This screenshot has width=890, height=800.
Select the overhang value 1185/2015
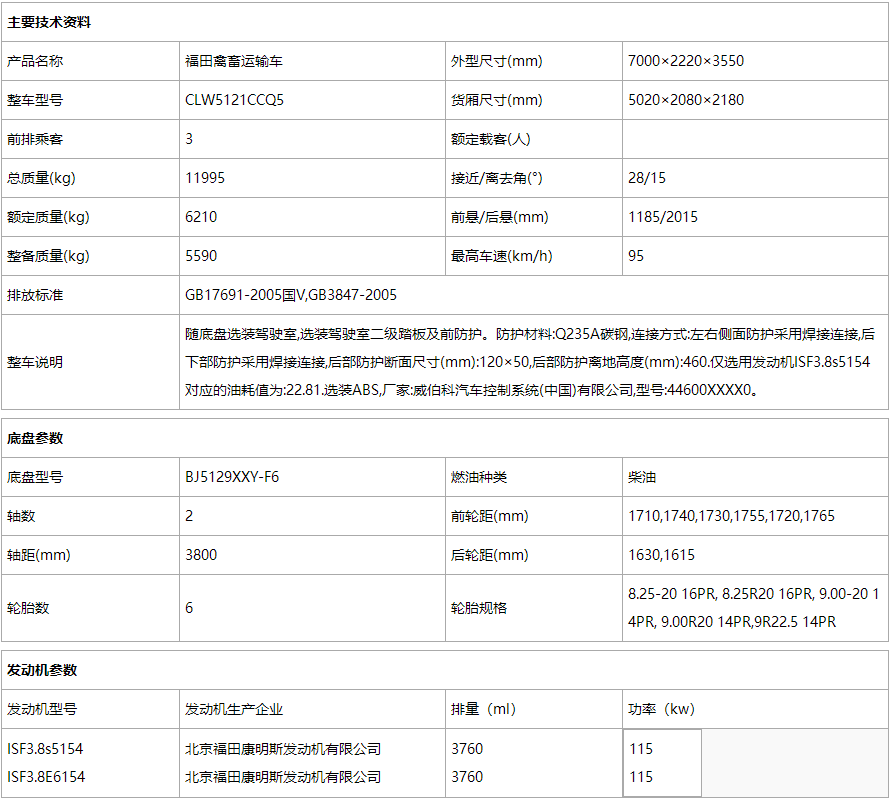pos(662,217)
